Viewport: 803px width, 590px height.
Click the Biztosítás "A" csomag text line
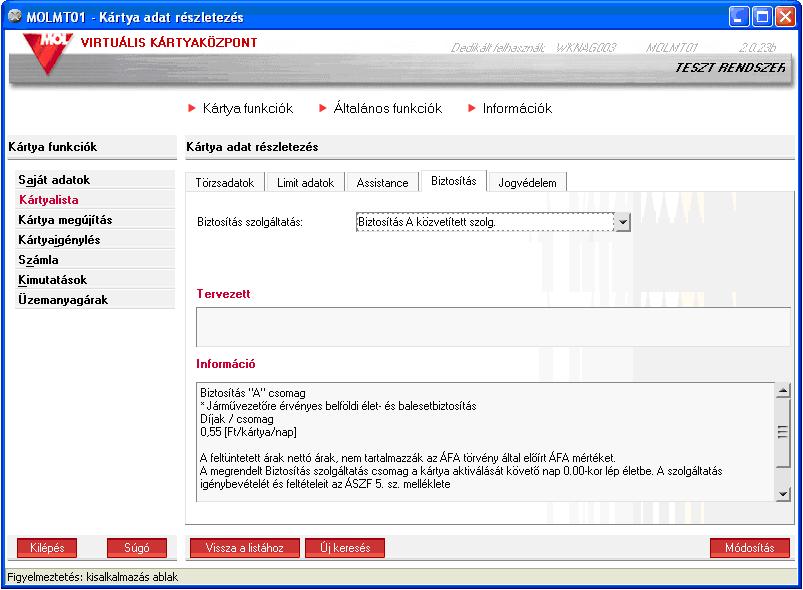coord(252,393)
